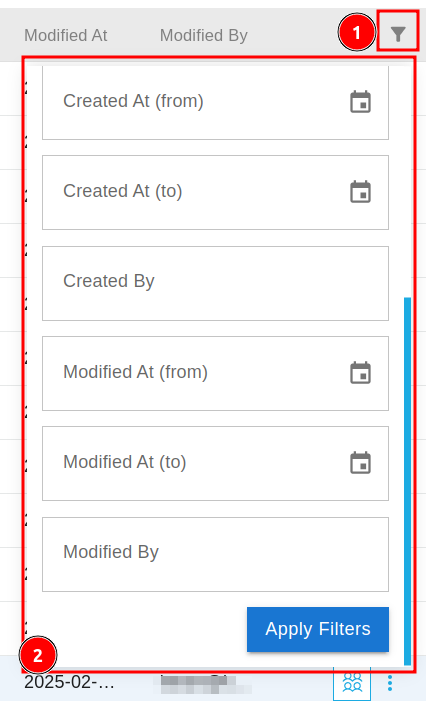This screenshot has height=701, width=426.
Task: Sort by Modified At column header
Action: point(66,35)
